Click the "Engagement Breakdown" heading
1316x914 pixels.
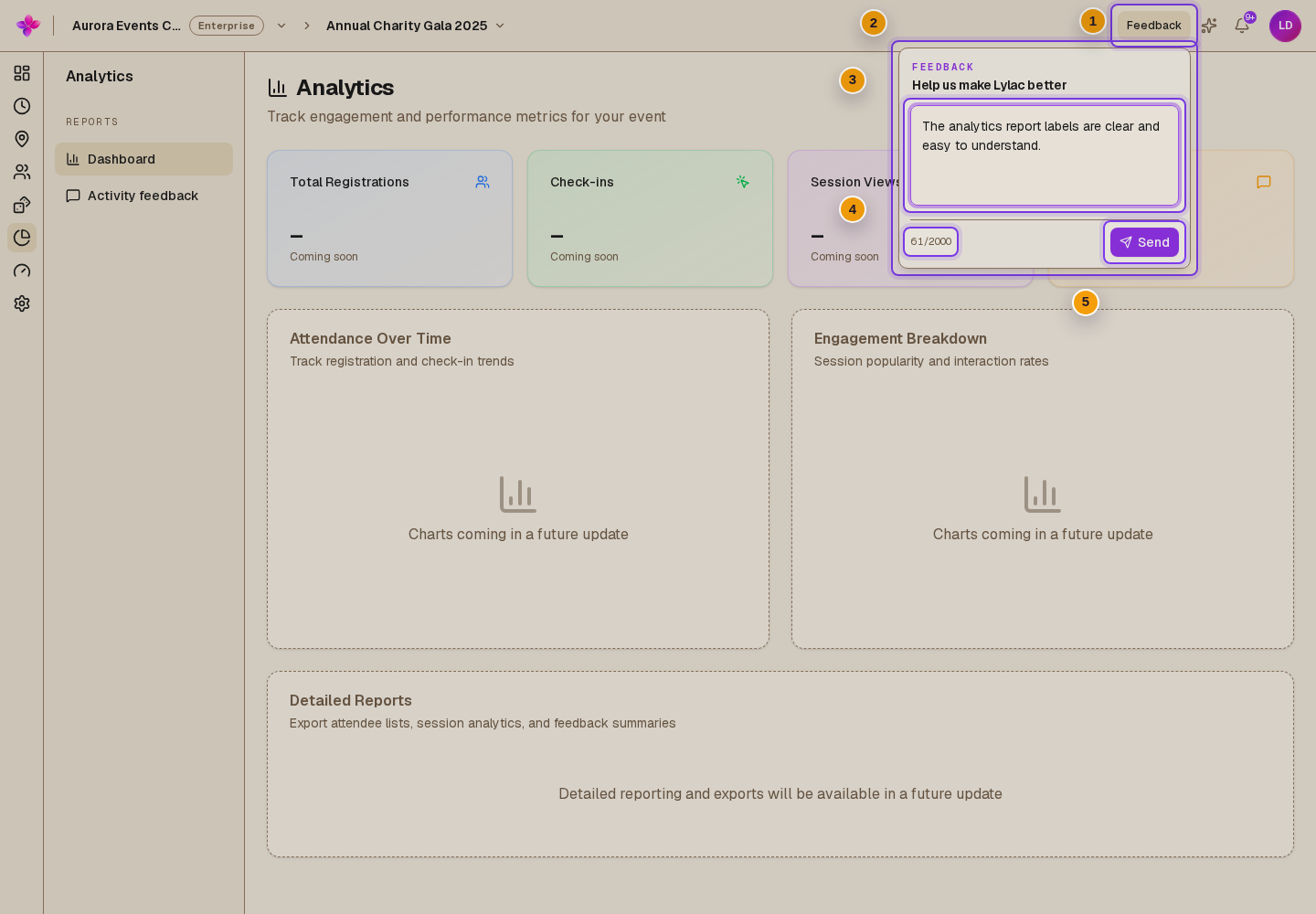(x=900, y=338)
